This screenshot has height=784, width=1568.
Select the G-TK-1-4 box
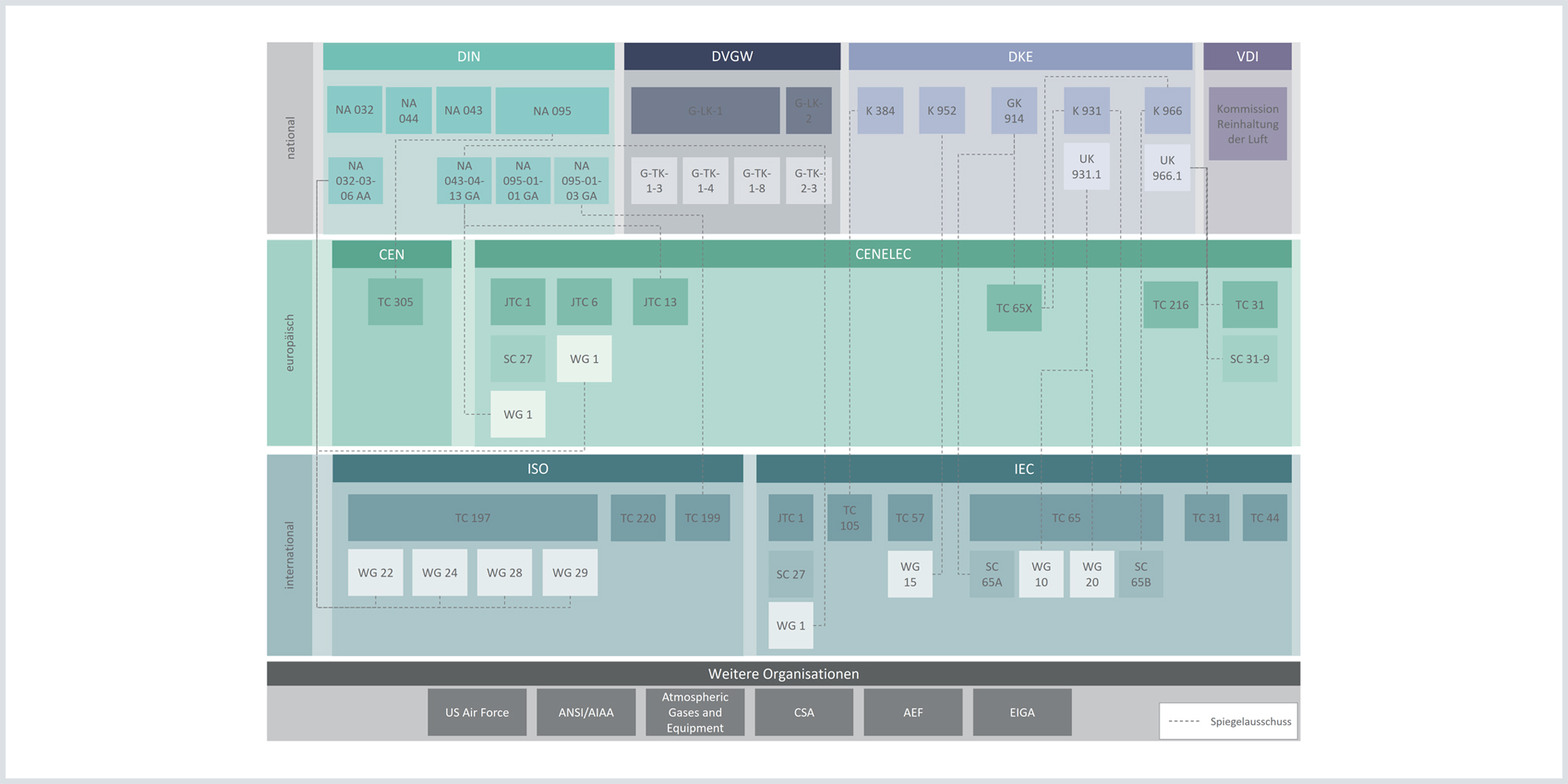(706, 181)
